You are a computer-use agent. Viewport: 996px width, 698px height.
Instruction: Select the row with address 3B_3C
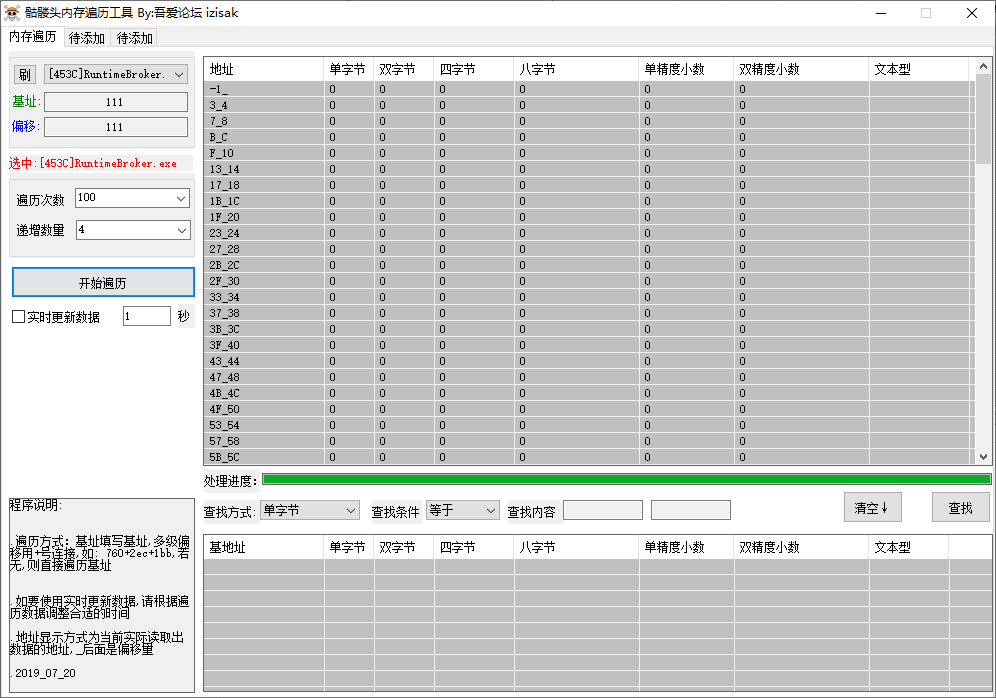click(x=589, y=329)
